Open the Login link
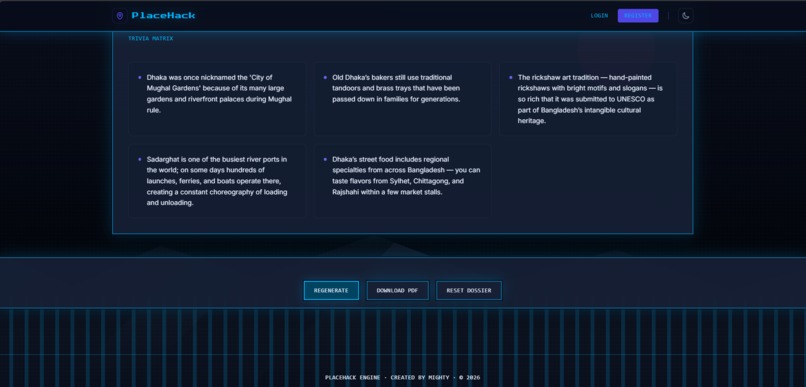Screen dimensions: 806x387 (x=599, y=16)
